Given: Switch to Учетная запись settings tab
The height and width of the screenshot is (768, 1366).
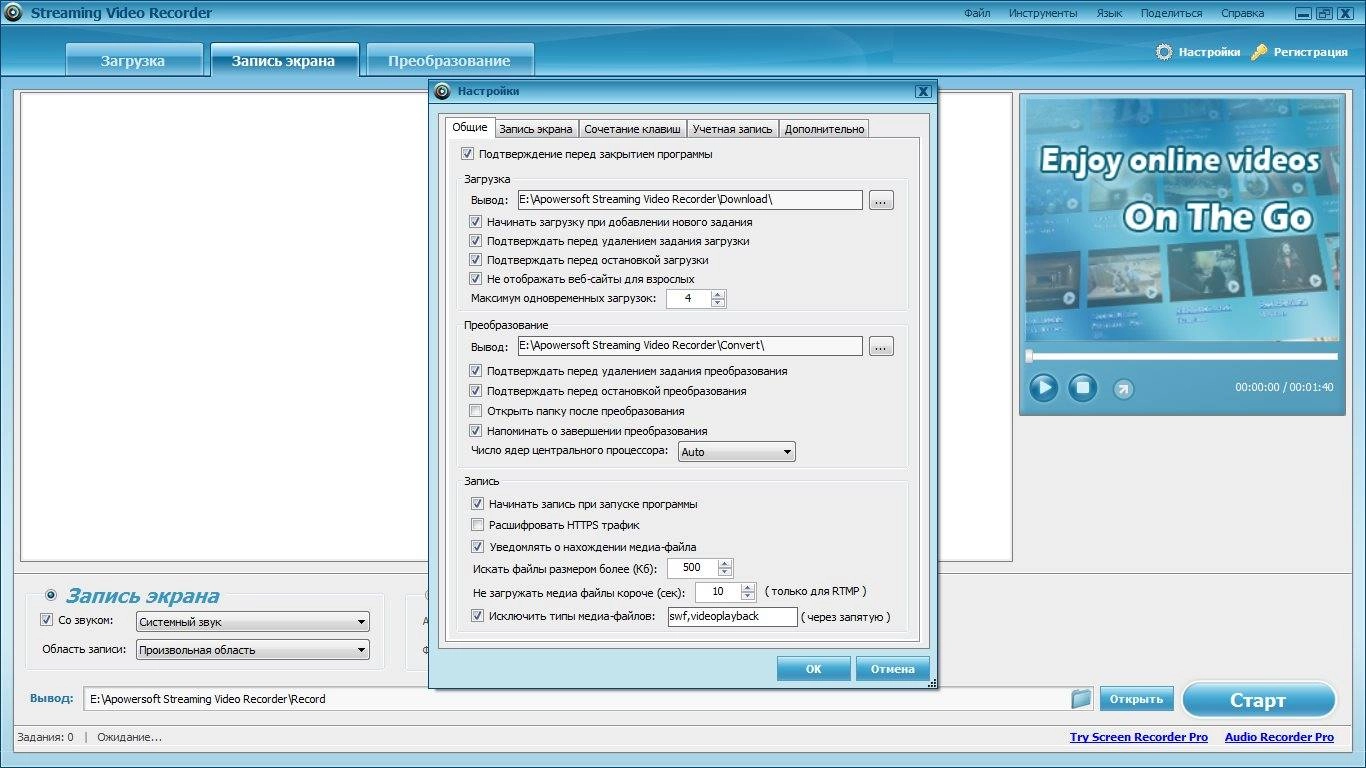Looking at the screenshot, I should click(733, 129).
